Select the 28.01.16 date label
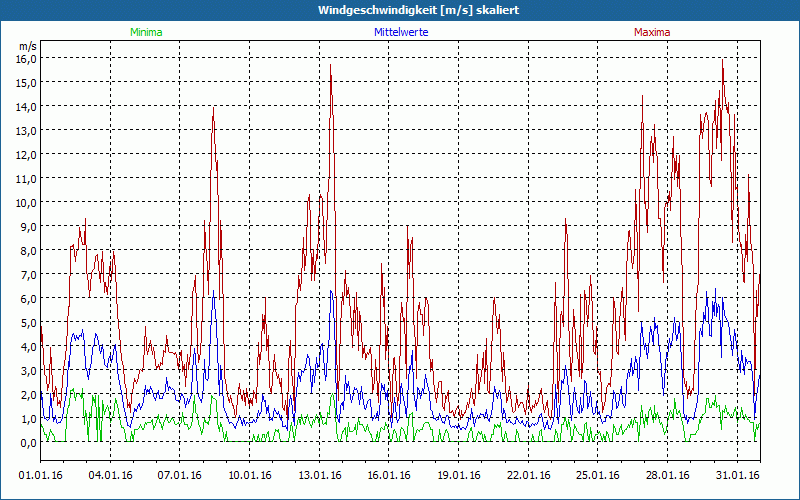Image resolution: width=800 pixels, height=500 pixels. coord(668,475)
